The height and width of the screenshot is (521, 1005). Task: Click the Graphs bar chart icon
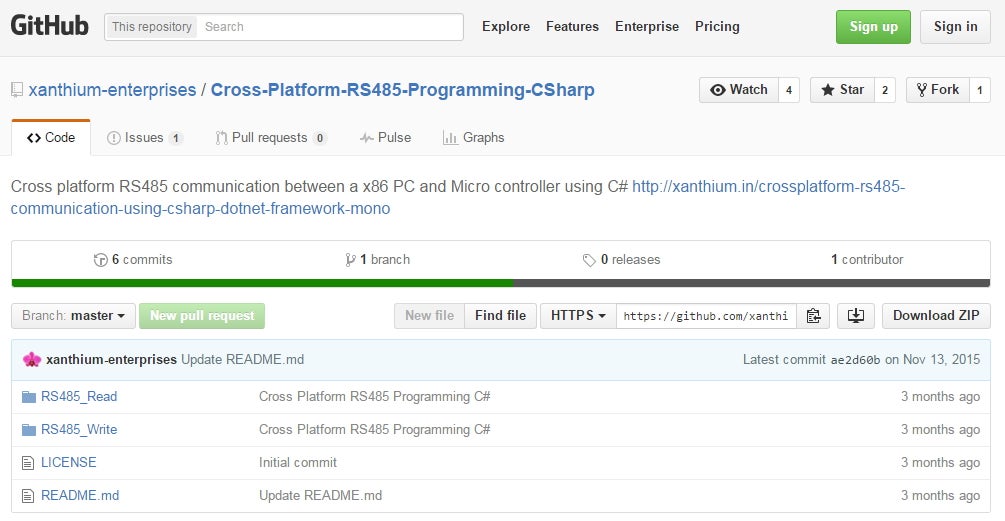pyautogui.click(x=451, y=138)
